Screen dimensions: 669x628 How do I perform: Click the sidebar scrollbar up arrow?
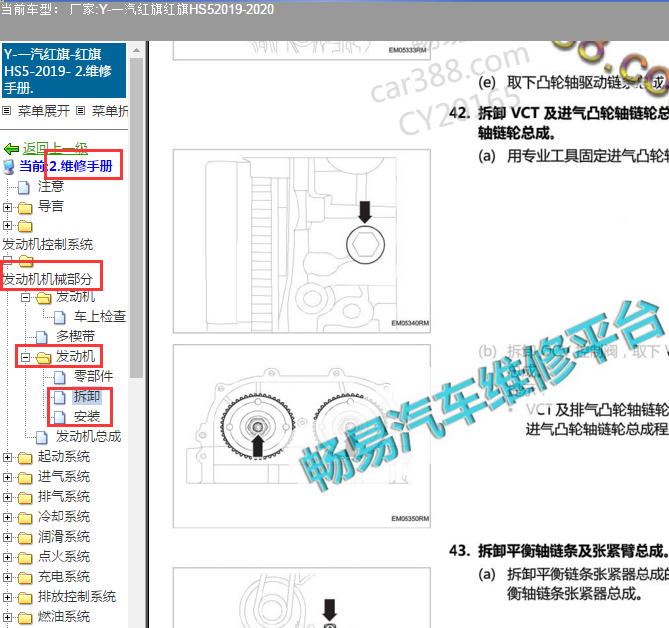click(137, 50)
